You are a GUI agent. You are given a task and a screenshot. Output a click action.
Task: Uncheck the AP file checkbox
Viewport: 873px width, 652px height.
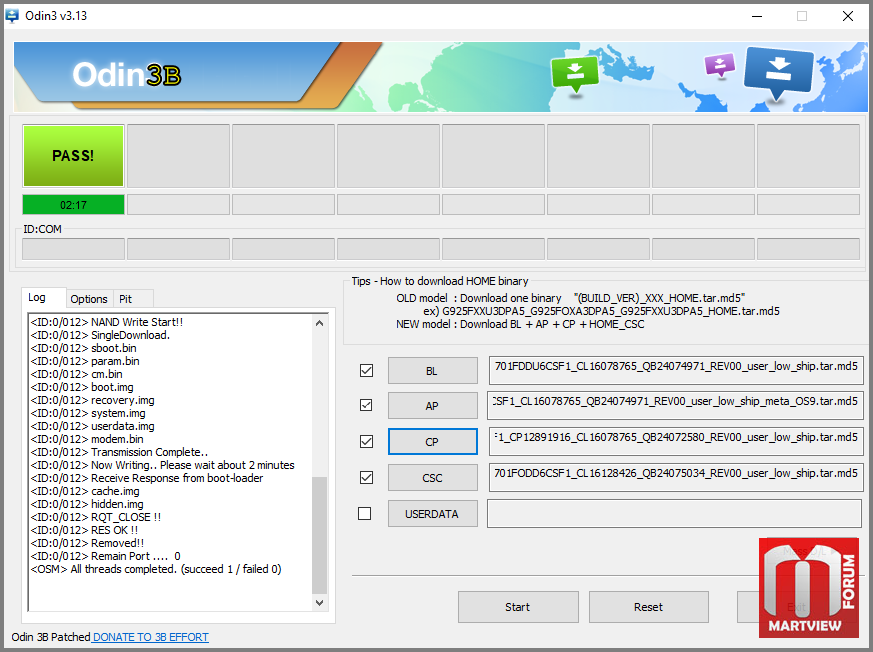pos(366,405)
